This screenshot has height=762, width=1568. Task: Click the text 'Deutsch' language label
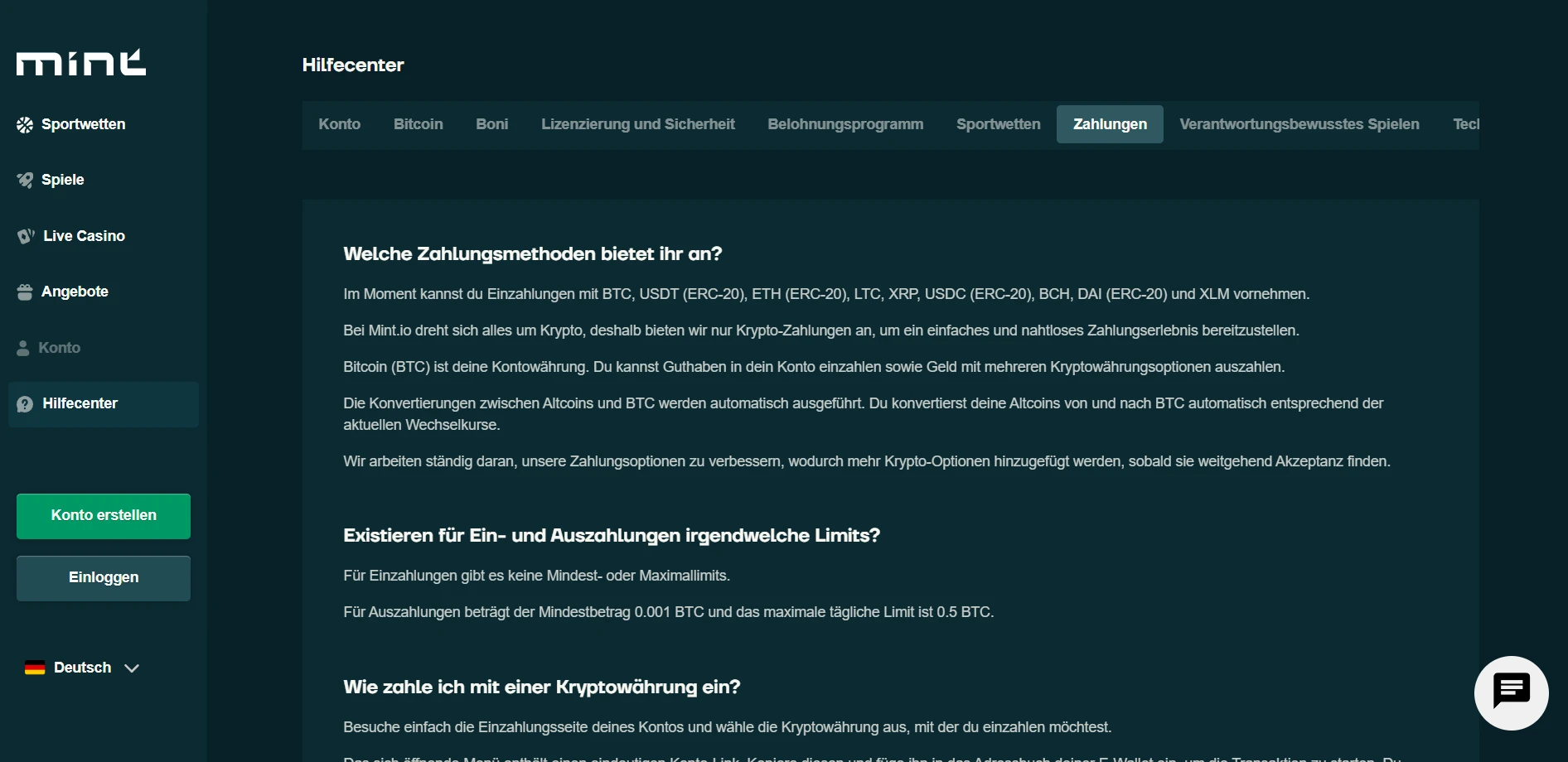point(82,668)
